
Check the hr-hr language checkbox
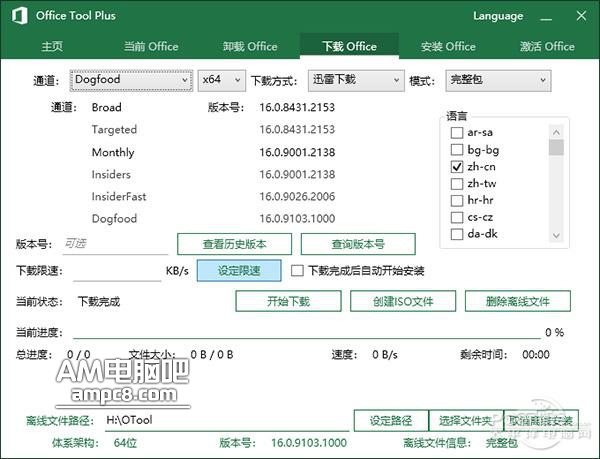[x=457, y=200]
